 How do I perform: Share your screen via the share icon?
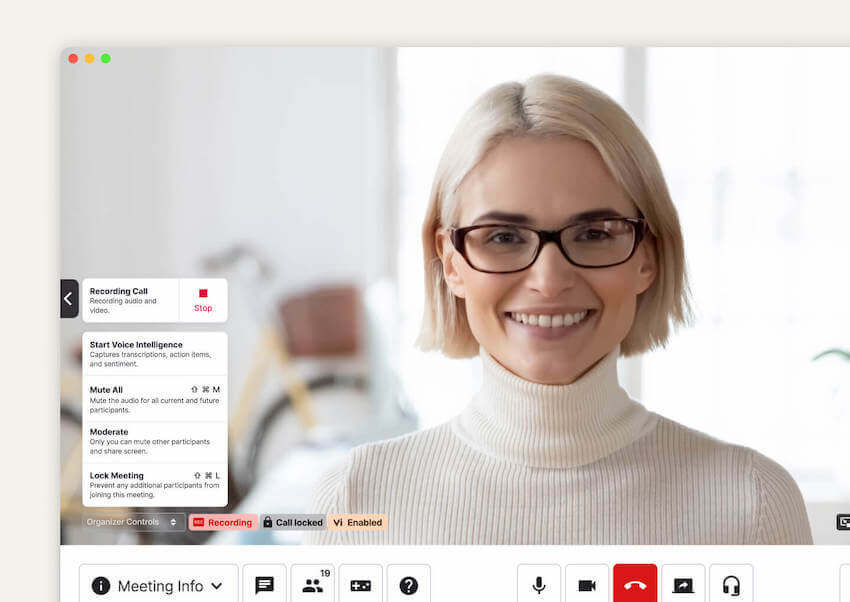coord(683,586)
